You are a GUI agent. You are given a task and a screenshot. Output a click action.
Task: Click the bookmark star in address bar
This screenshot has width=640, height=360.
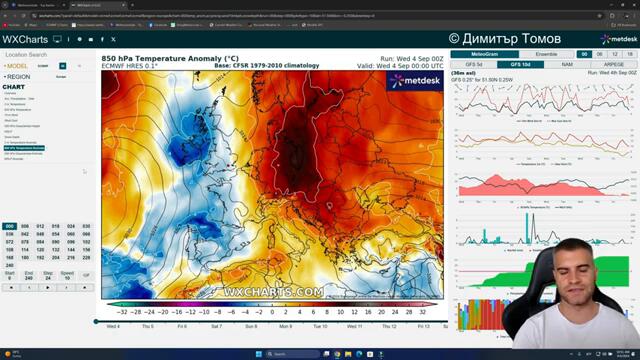tap(599, 16)
